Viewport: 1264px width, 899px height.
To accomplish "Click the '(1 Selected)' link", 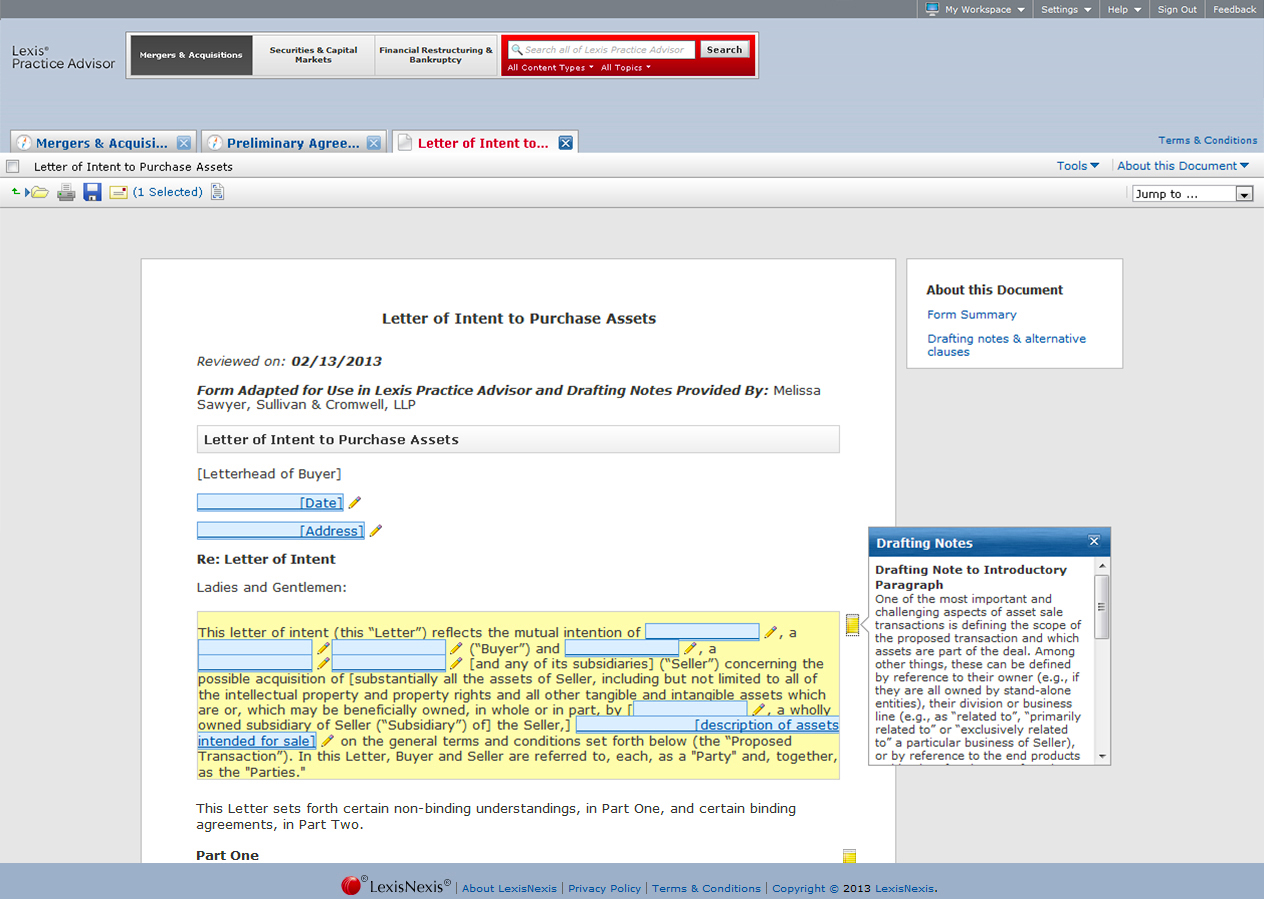I will tap(168, 192).
